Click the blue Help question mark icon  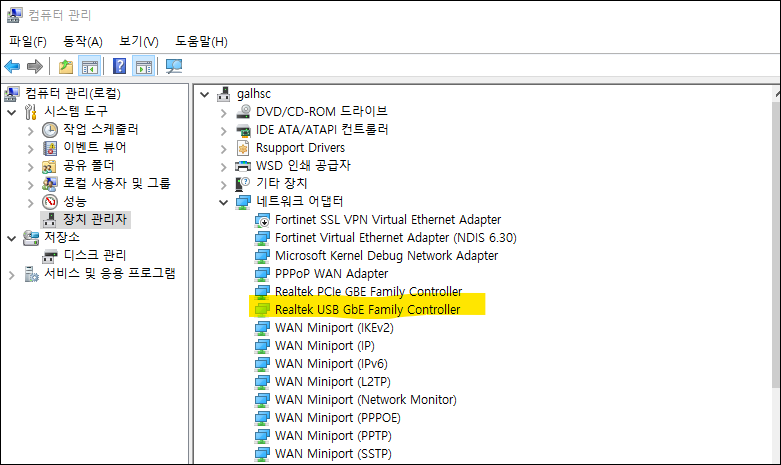120,67
